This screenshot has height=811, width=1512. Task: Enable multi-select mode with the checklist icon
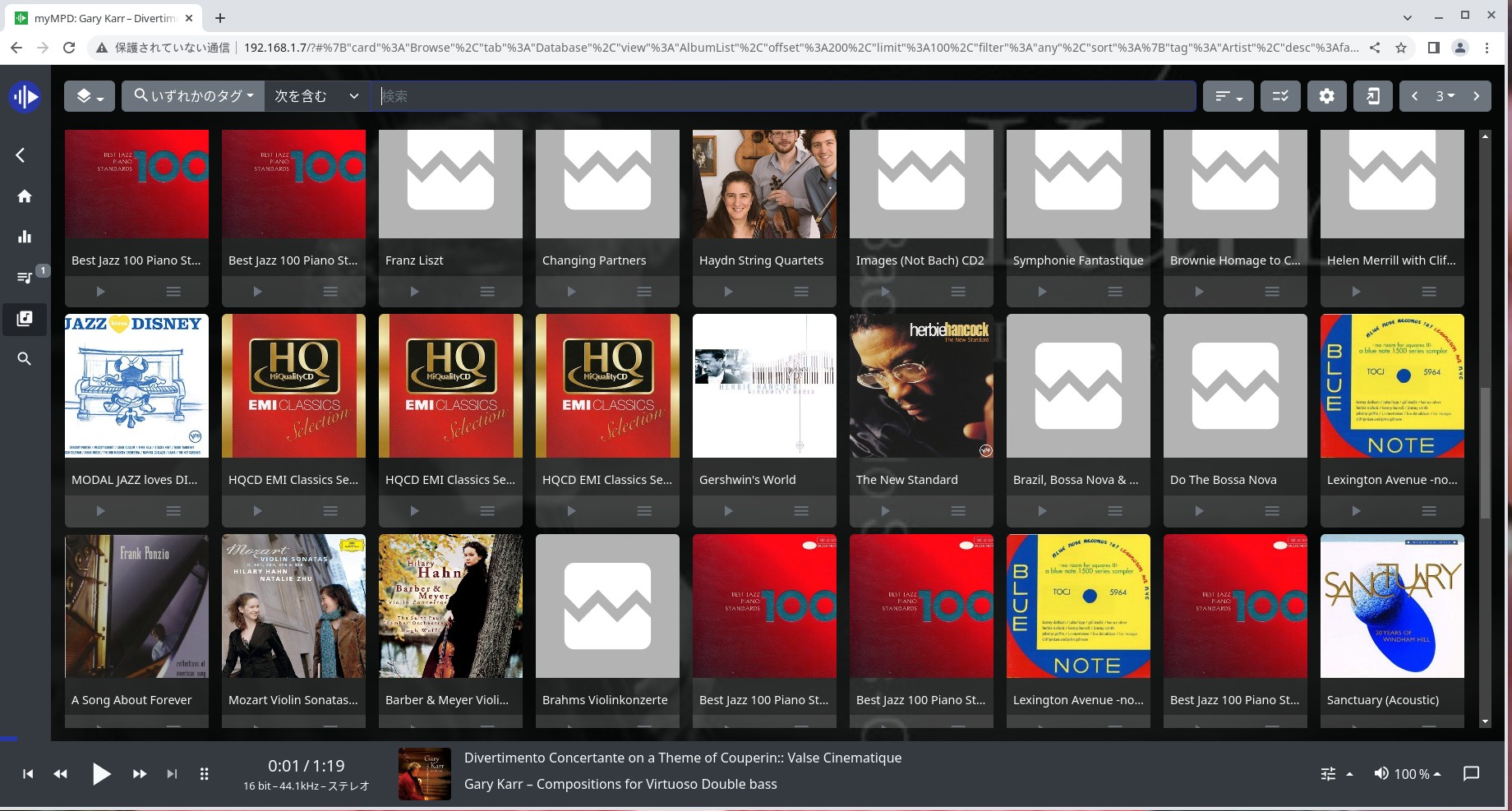tap(1279, 96)
